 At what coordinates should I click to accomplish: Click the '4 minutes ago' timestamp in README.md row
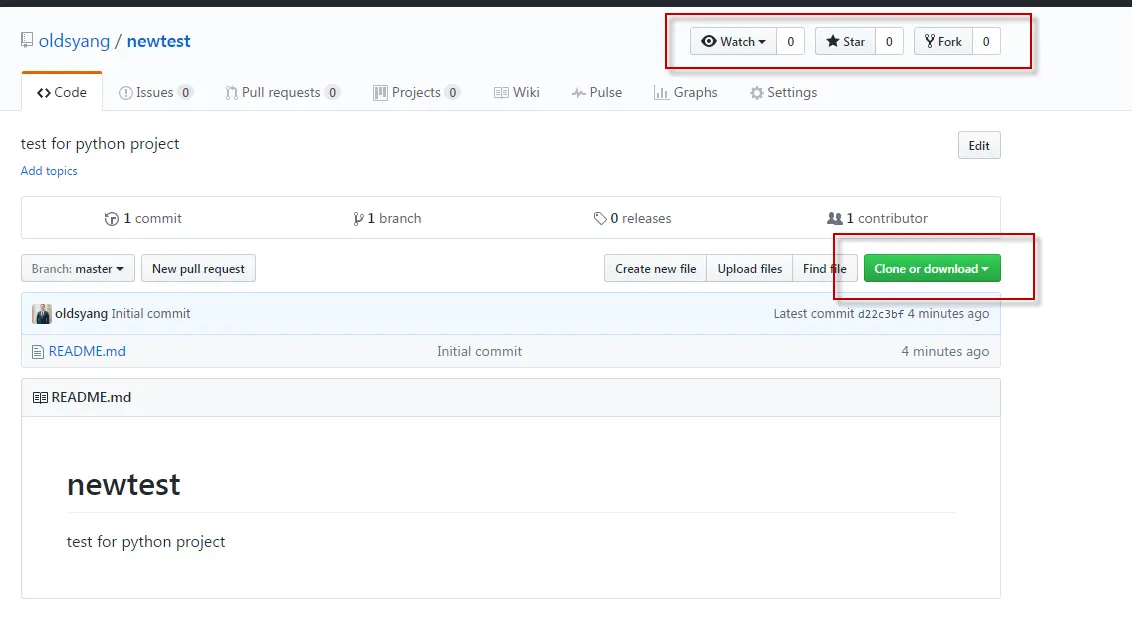(945, 352)
